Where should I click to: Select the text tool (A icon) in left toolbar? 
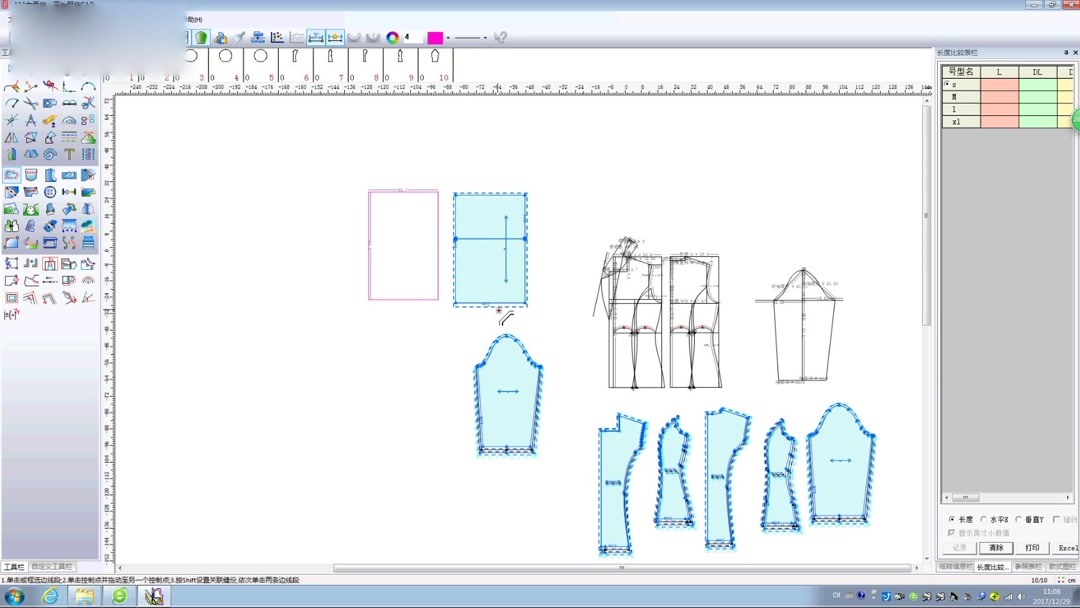[x=33, y=118]
